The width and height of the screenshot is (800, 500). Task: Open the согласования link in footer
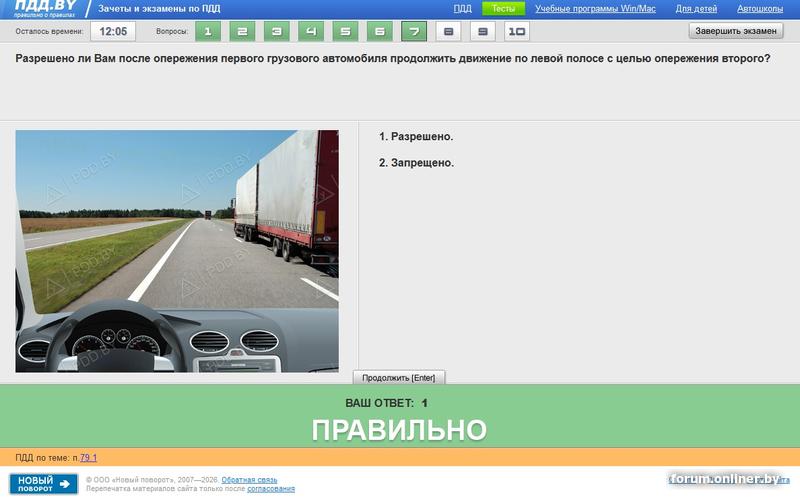(271, 489)
